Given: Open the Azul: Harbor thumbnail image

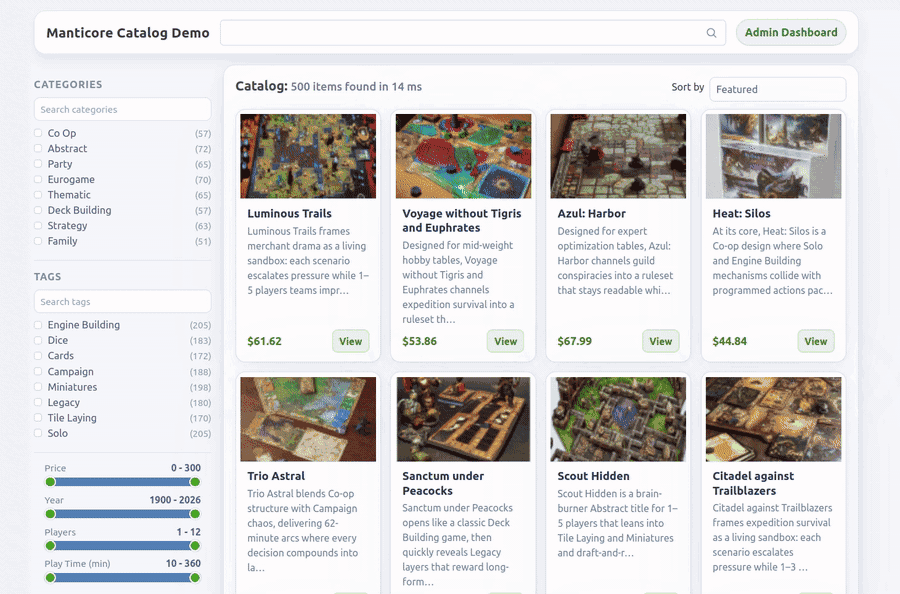Looking at the screenshot, I should coord(618,156).
